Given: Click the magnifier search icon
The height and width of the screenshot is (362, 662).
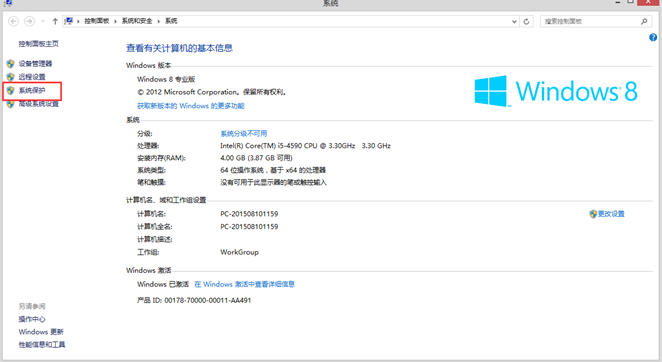Looking at the screenshot, I should click(x=644, y=21).
